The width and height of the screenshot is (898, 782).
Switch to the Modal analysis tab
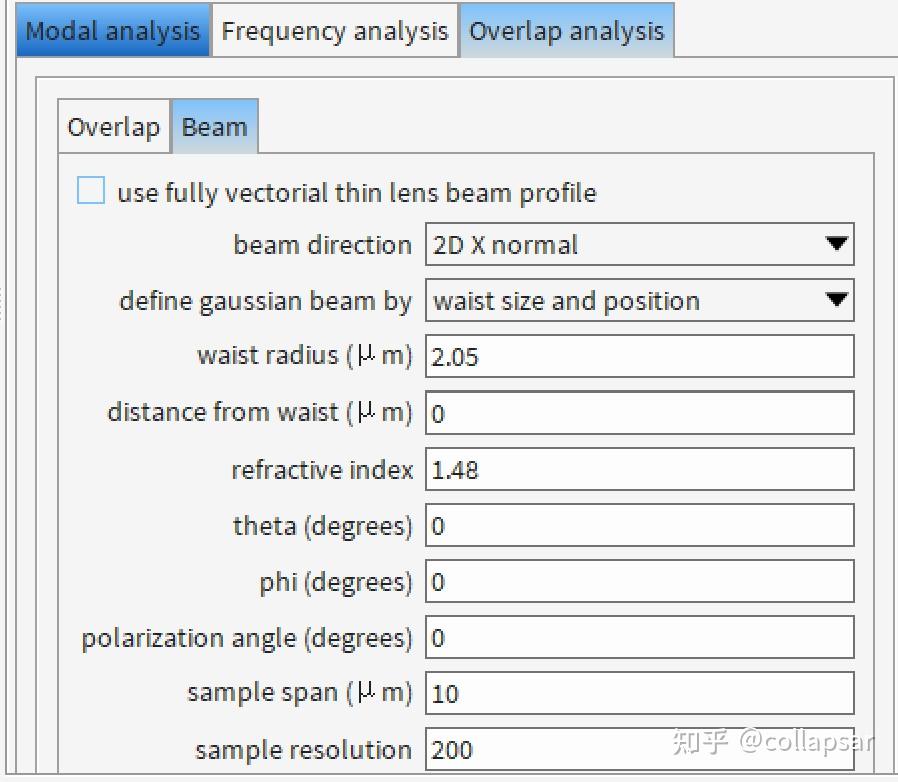[x=111, y=30]
